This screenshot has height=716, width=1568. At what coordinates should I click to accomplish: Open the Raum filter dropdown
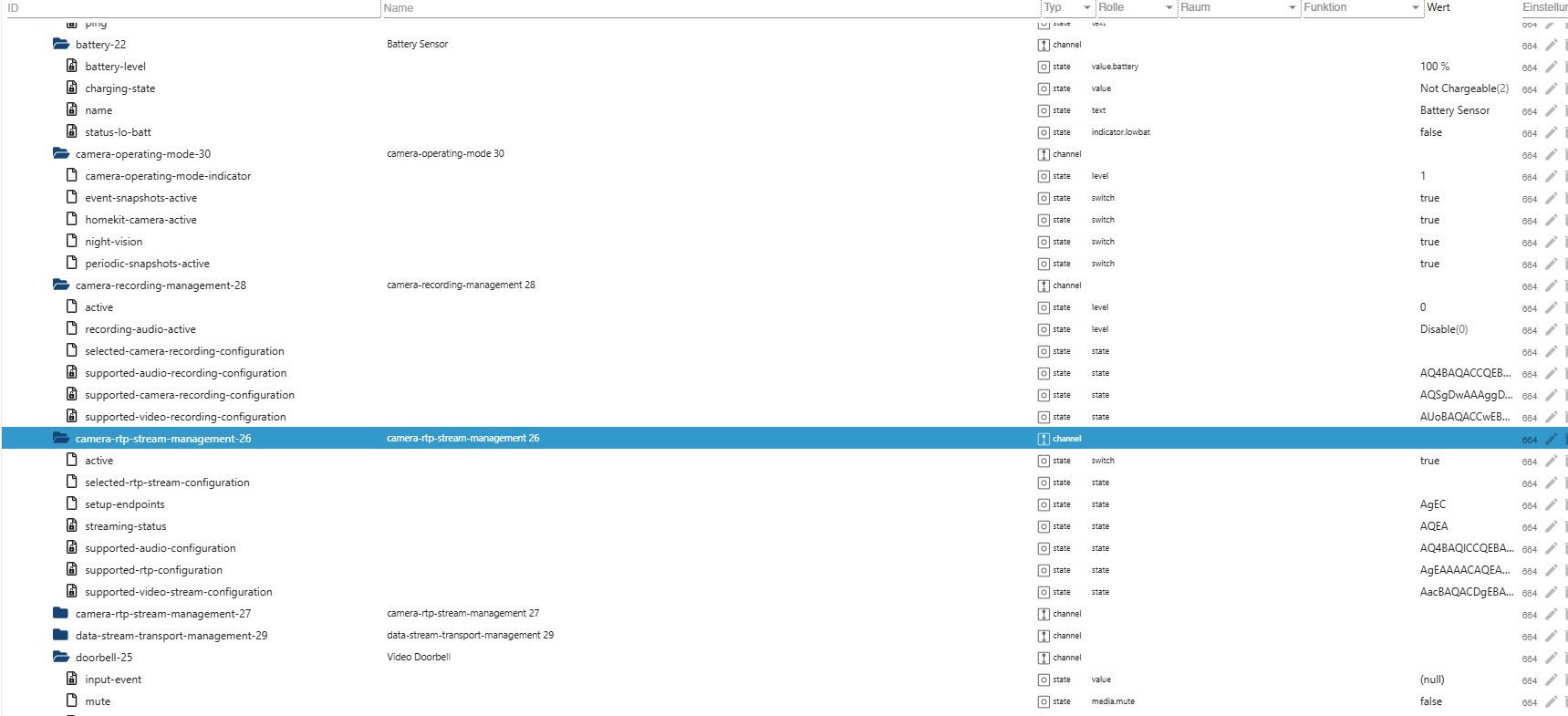[x=1239, y=7]
